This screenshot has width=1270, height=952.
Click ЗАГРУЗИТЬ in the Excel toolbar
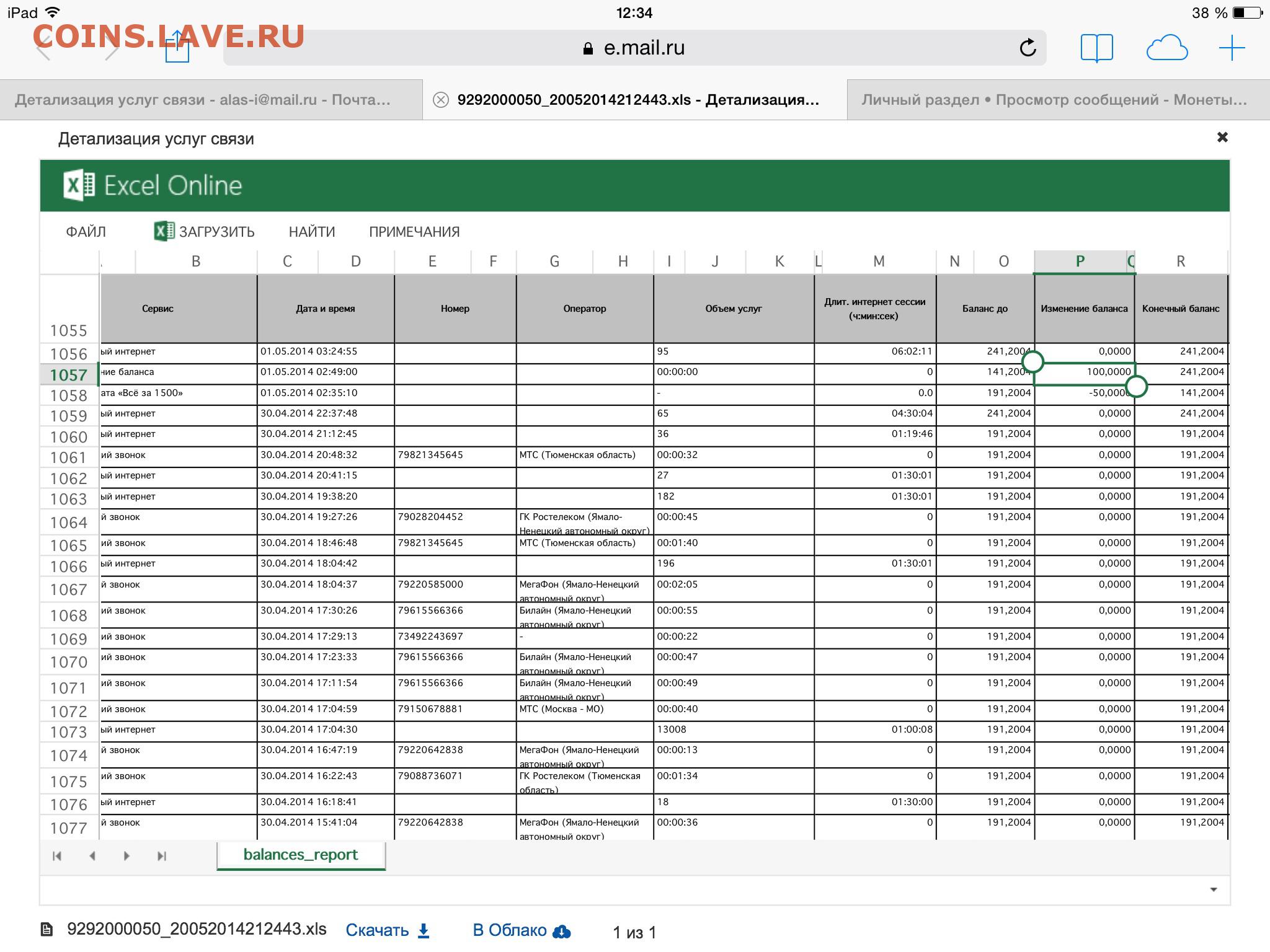tap(205, 231)
